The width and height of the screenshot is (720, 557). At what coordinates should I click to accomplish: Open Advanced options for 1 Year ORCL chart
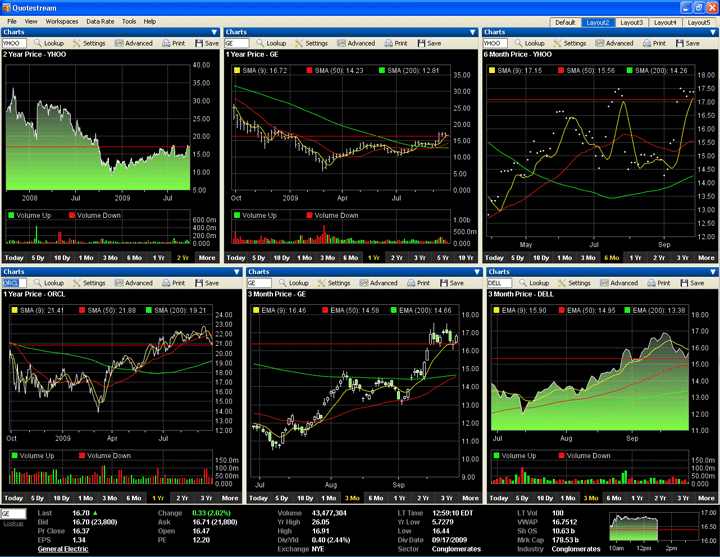coord(133,283)
